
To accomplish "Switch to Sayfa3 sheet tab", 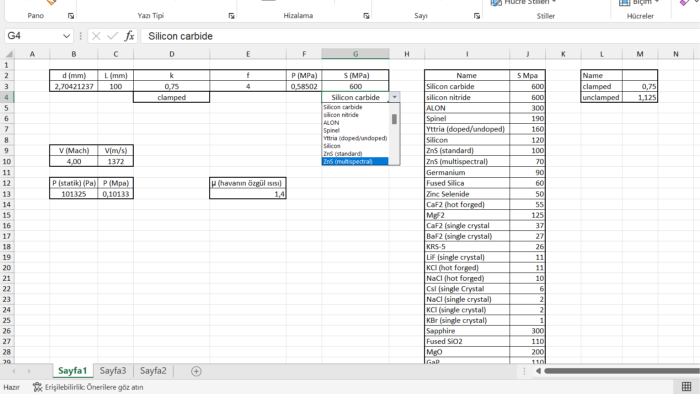I will click(113, 371).
